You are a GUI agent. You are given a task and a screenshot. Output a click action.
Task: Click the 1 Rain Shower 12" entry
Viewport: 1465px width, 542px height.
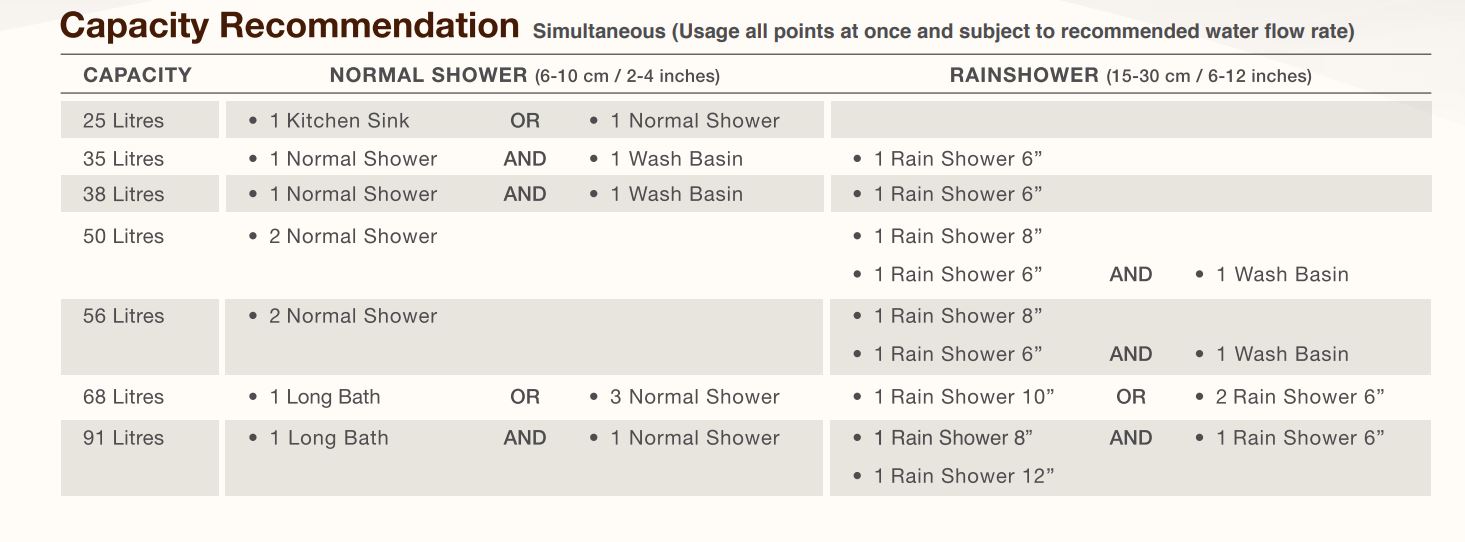pyautogui.click(x=963, y=476)
